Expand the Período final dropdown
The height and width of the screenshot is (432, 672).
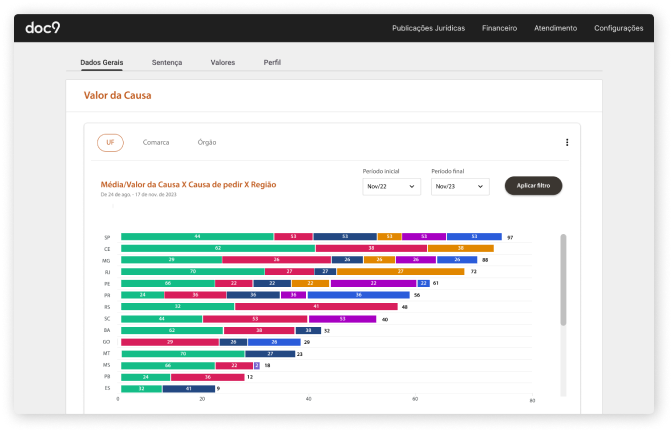click(x=460, y=186)
